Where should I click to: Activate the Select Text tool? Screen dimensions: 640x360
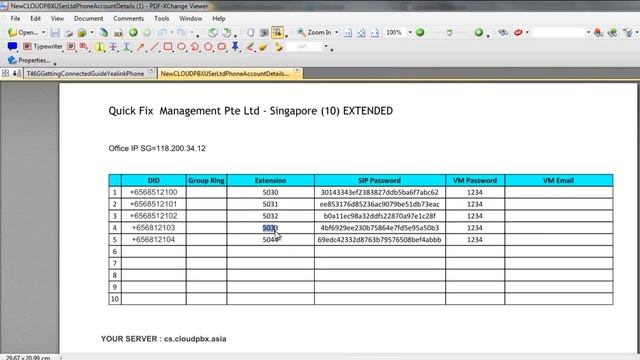278,32
